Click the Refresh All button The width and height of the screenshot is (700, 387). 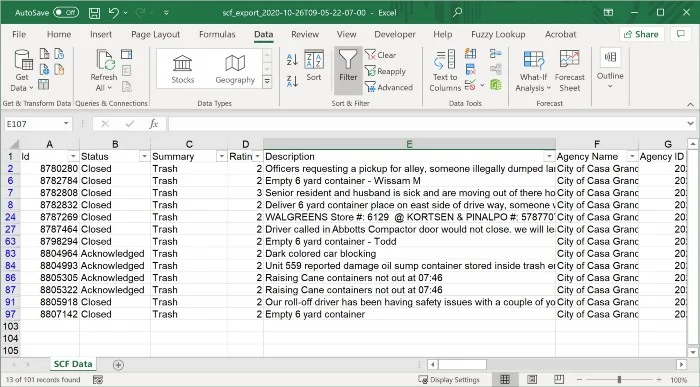(x=104, y=71)
